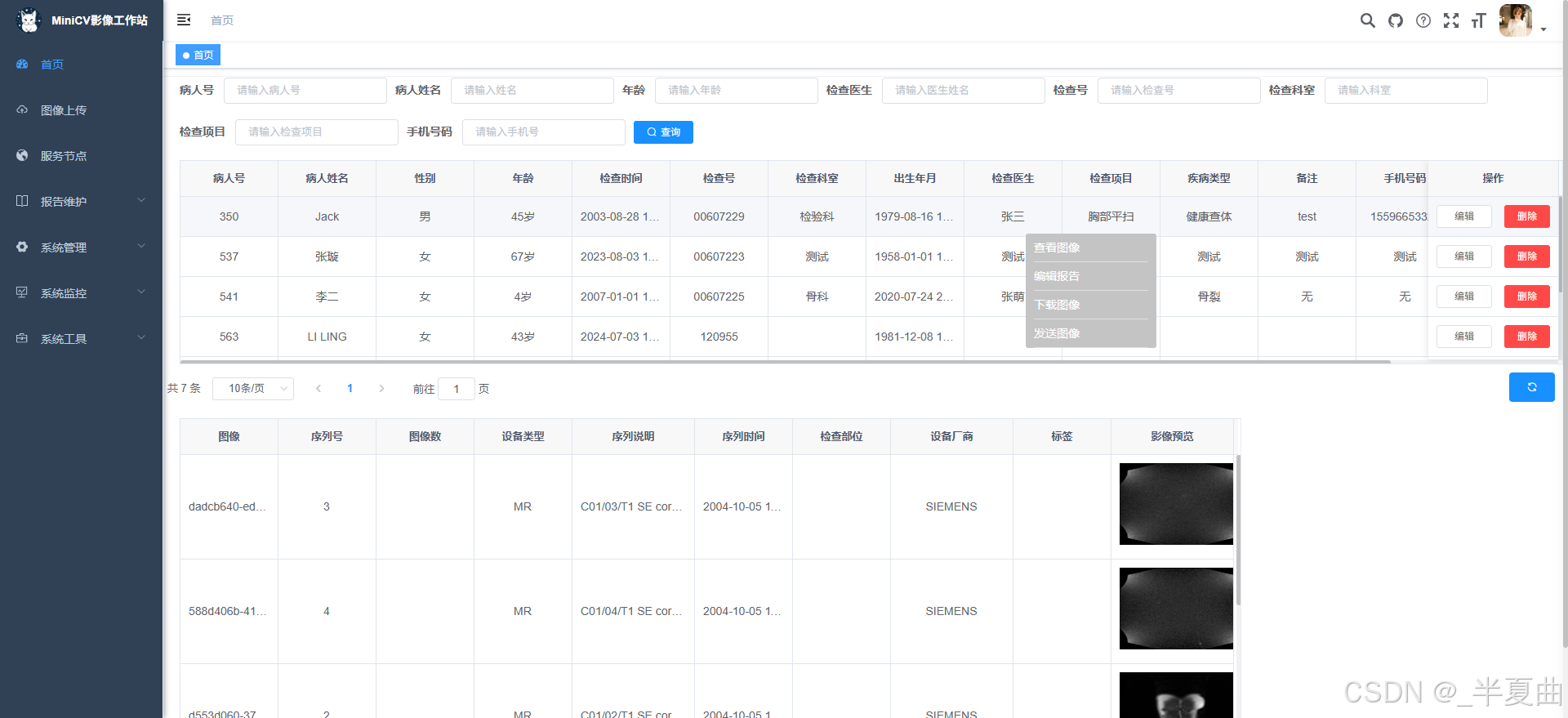
Task: Focus the 手机号码 input field
Action: 544,132
